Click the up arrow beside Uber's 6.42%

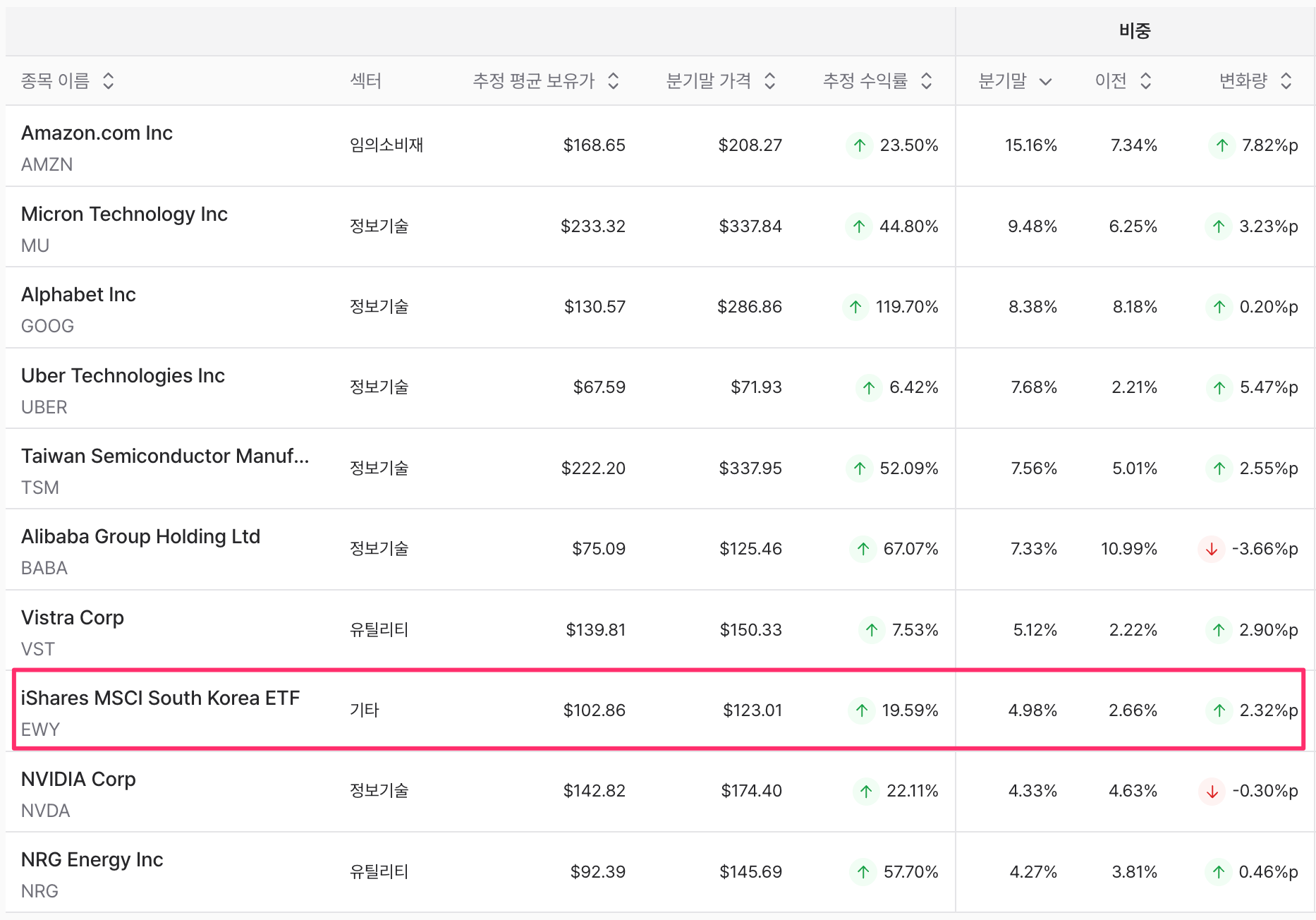pos(869,388)
